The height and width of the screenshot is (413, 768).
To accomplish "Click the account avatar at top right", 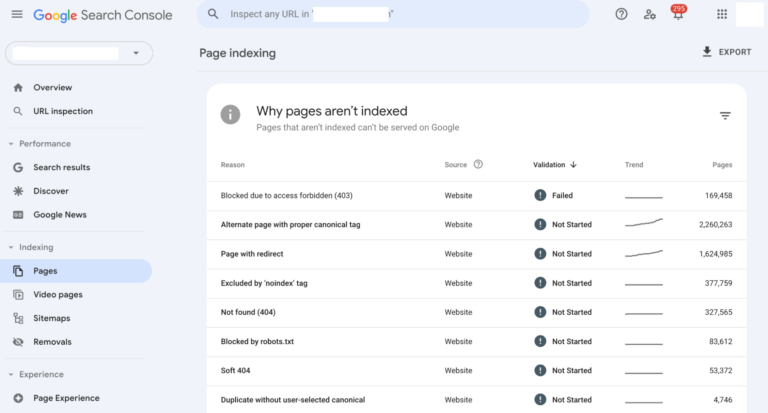I will click(x=749, y=14).
